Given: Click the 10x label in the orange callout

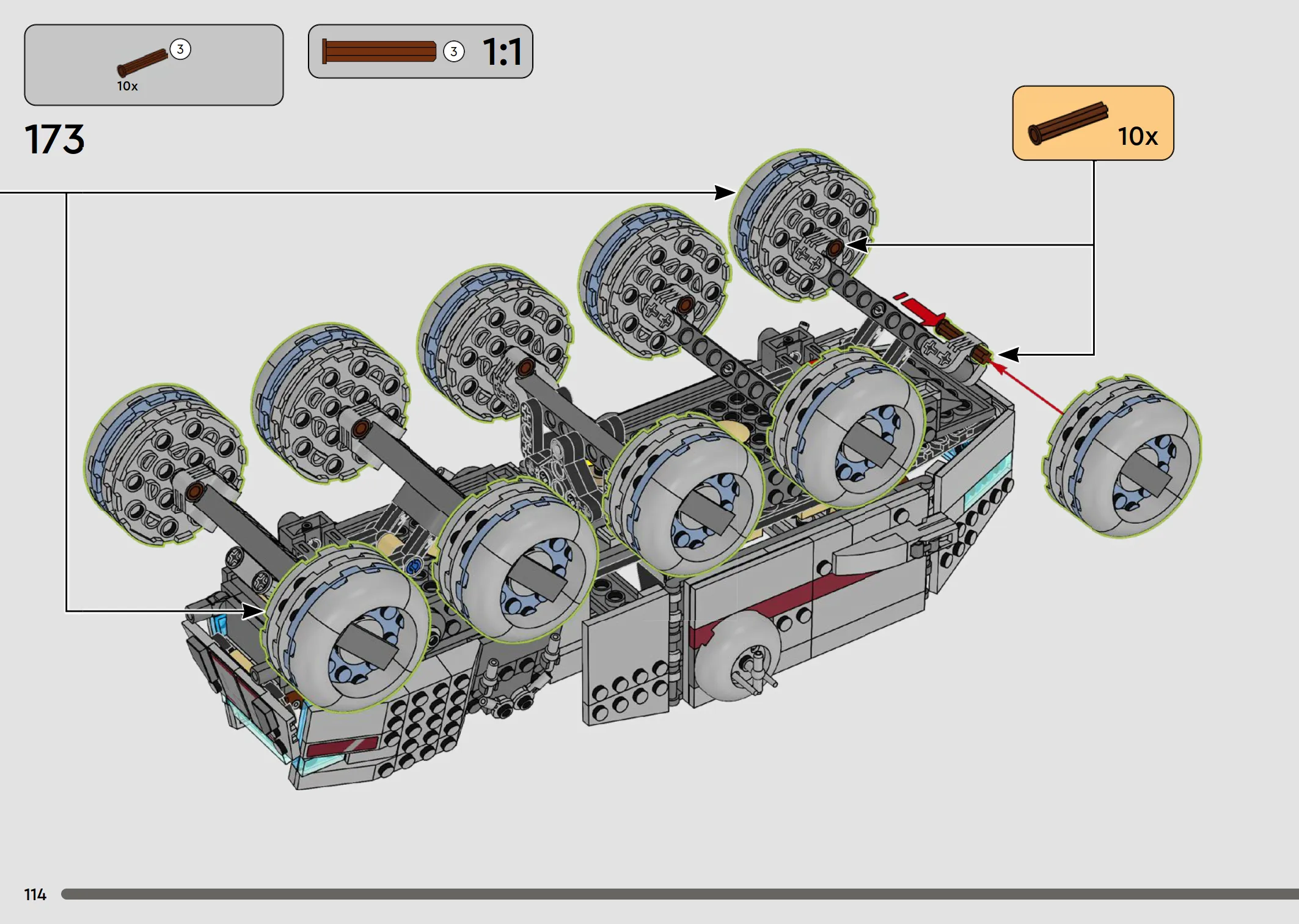Looking at the screenshot, I should (x=1137, y=136).
